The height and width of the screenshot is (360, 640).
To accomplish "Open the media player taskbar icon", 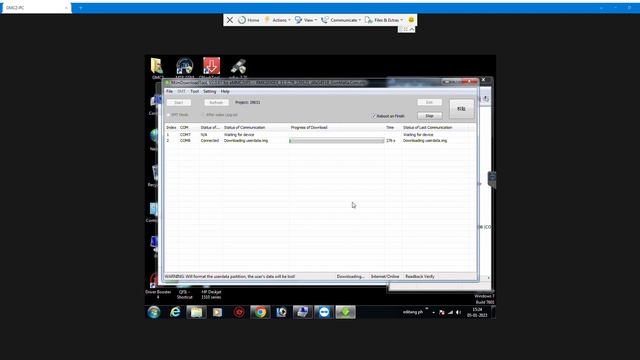I will (218, 312).
